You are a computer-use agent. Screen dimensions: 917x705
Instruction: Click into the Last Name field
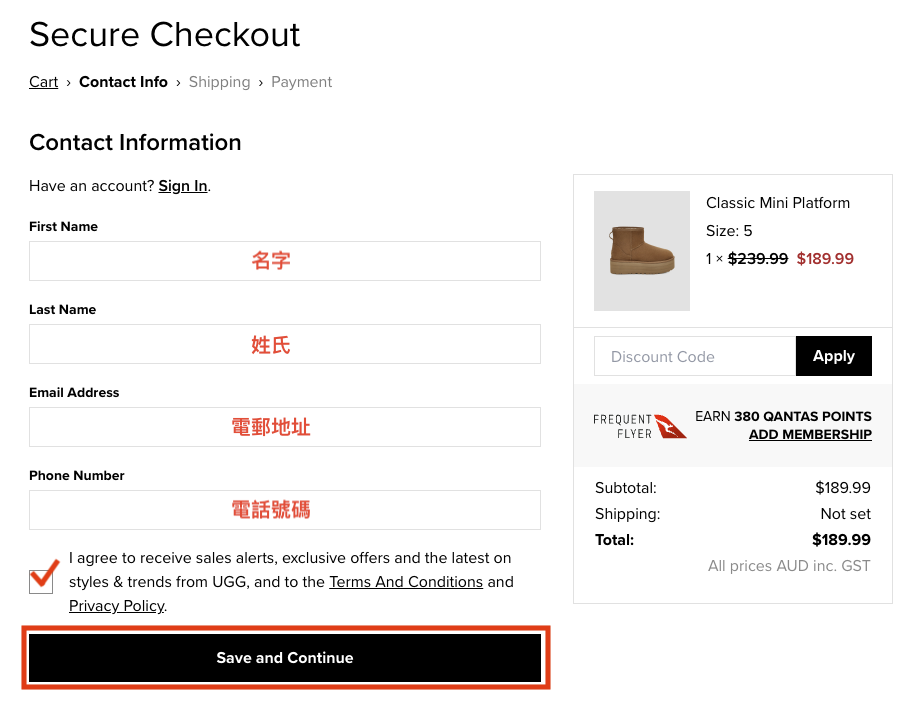pos(285,344)
